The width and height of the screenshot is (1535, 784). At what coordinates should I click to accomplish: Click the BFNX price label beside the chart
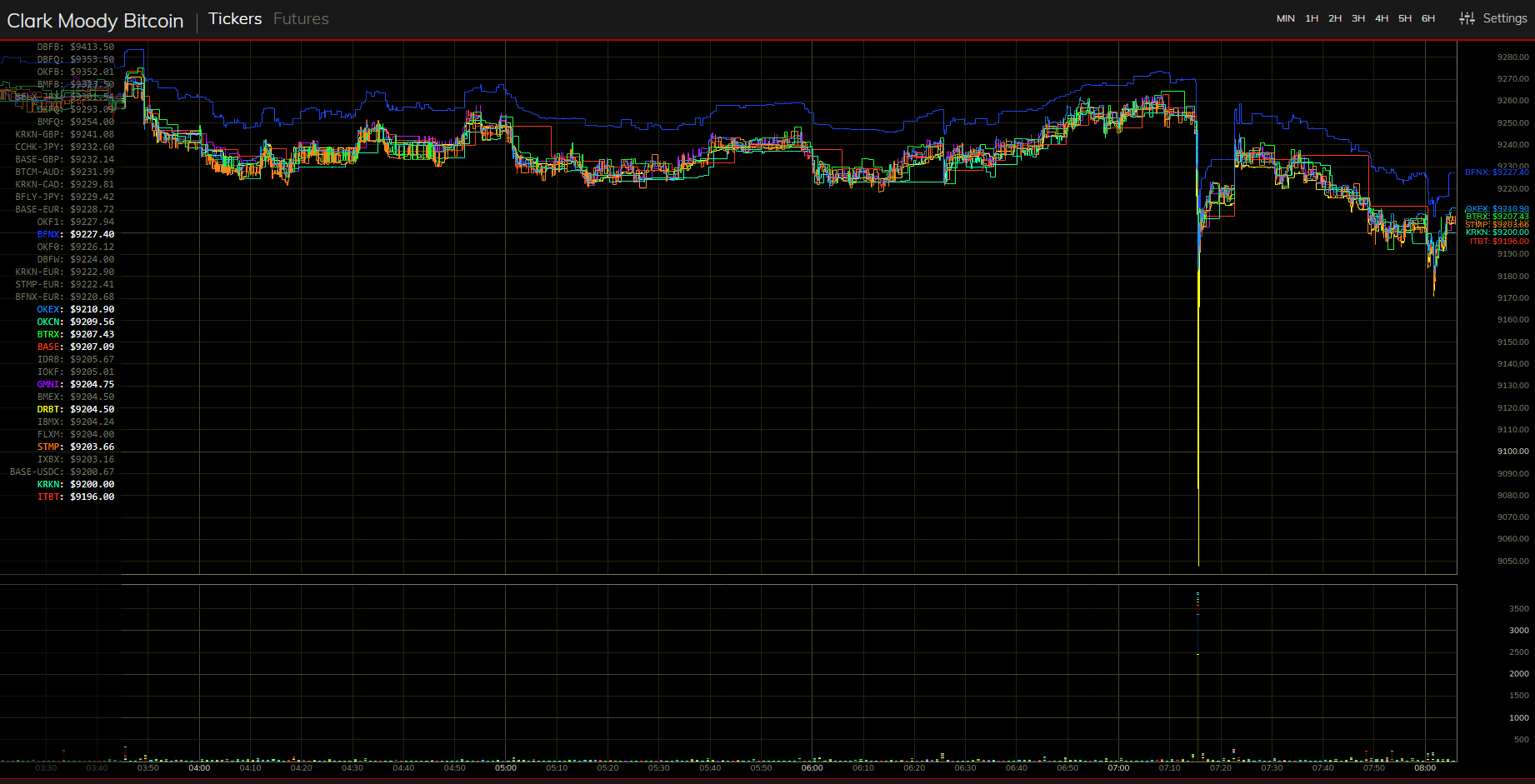(1497, 172)
